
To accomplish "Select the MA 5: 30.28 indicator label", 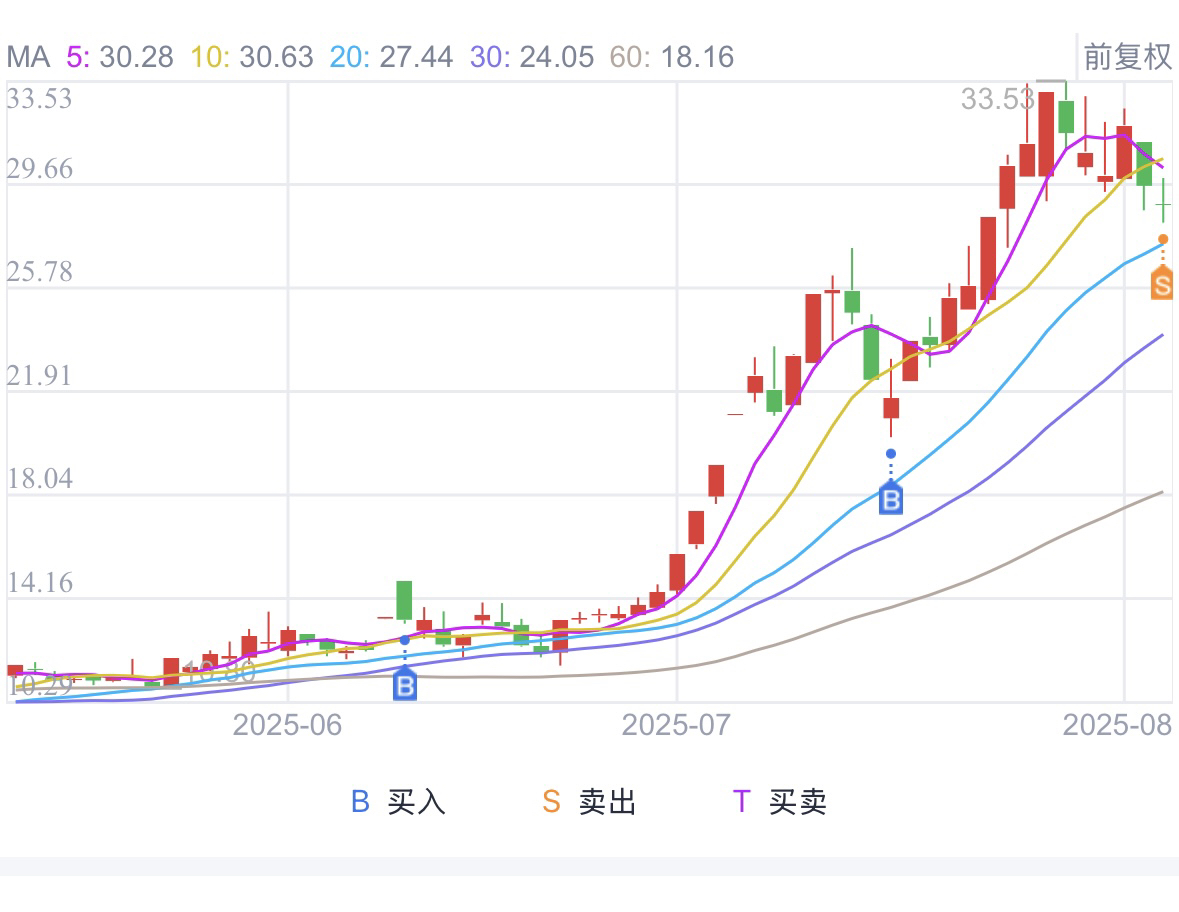I will (x=120, y=57).
